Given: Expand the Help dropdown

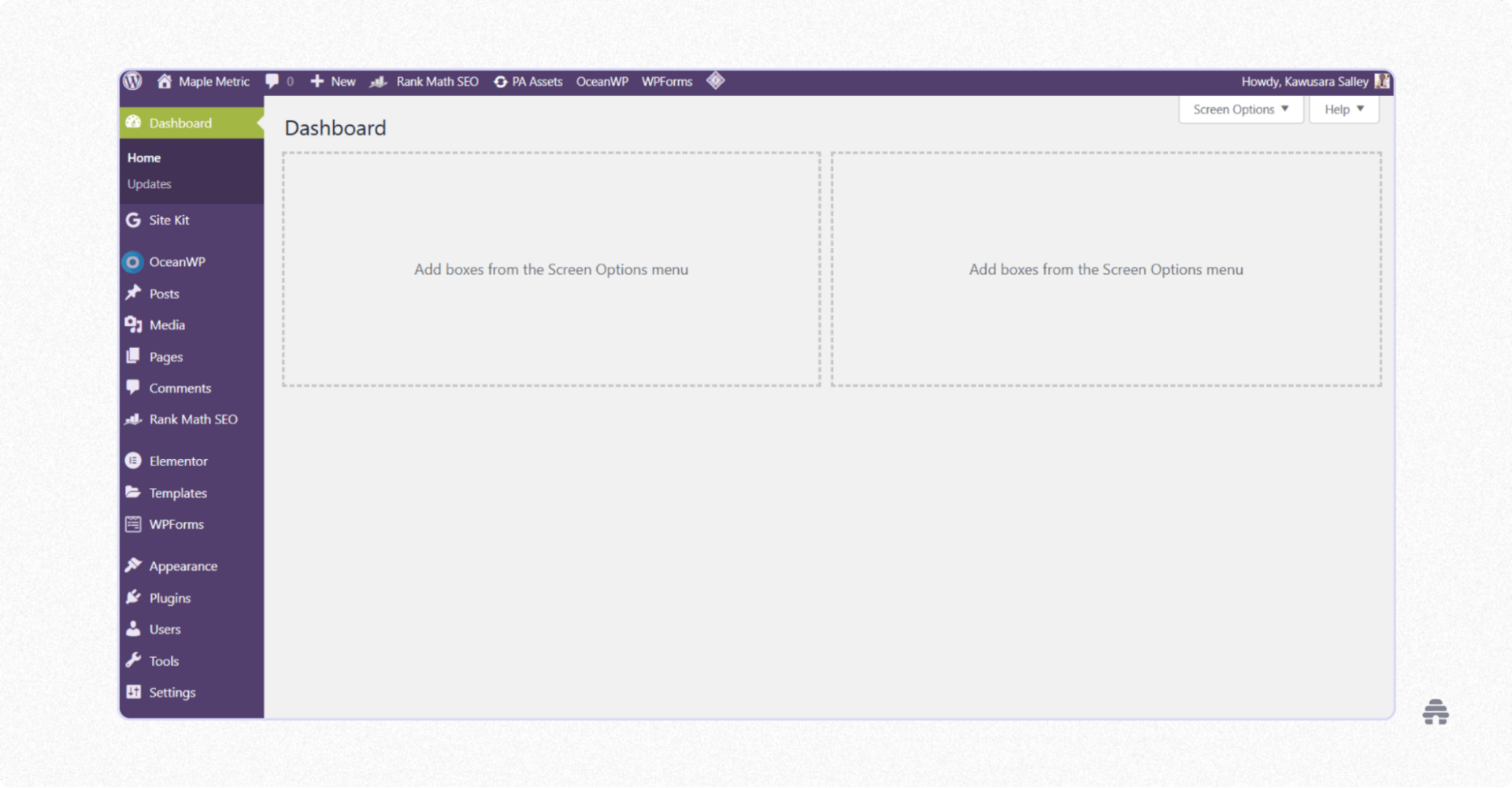Looking at the screenshot, I should pyautogui.click(x=1343, y=109).
